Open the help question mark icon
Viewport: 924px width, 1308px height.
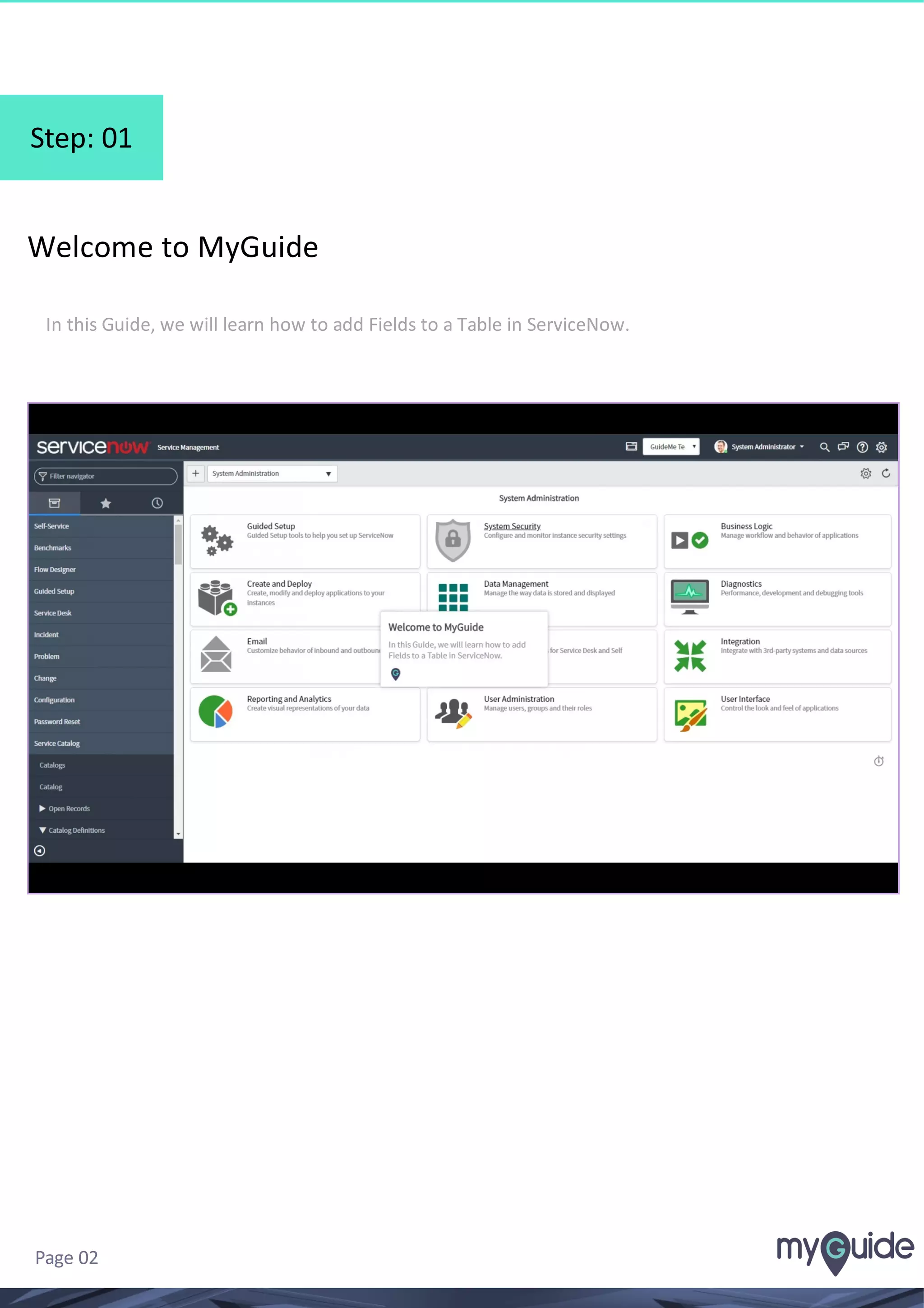[862, 447]
